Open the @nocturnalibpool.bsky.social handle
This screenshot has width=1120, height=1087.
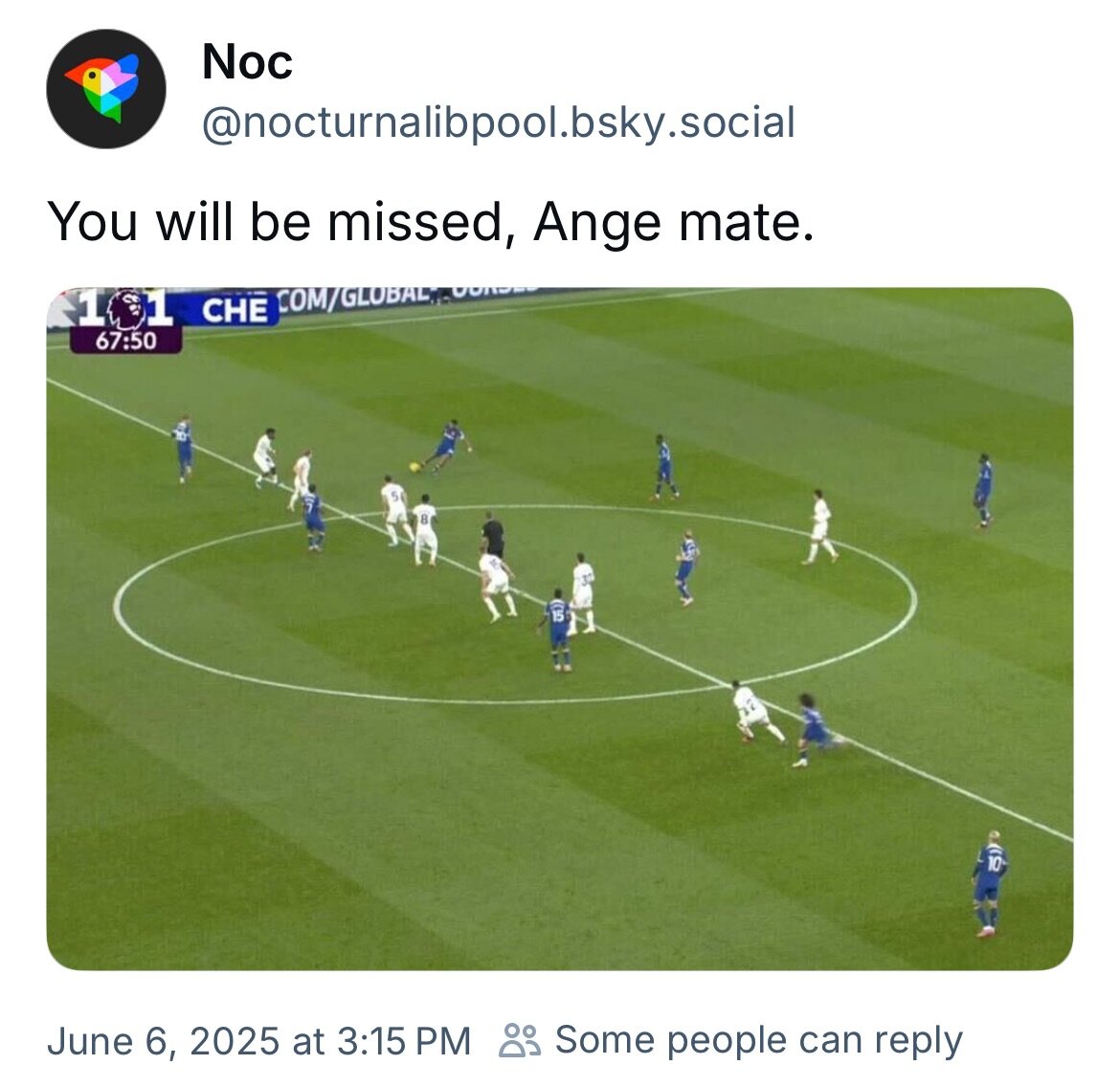click(499, 122)
